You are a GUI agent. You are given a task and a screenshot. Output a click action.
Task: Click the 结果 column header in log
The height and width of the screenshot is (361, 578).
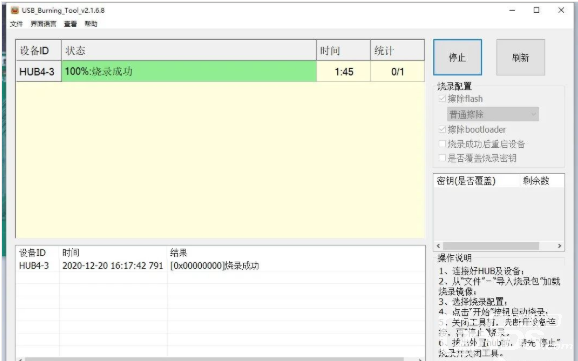point(178,253)
